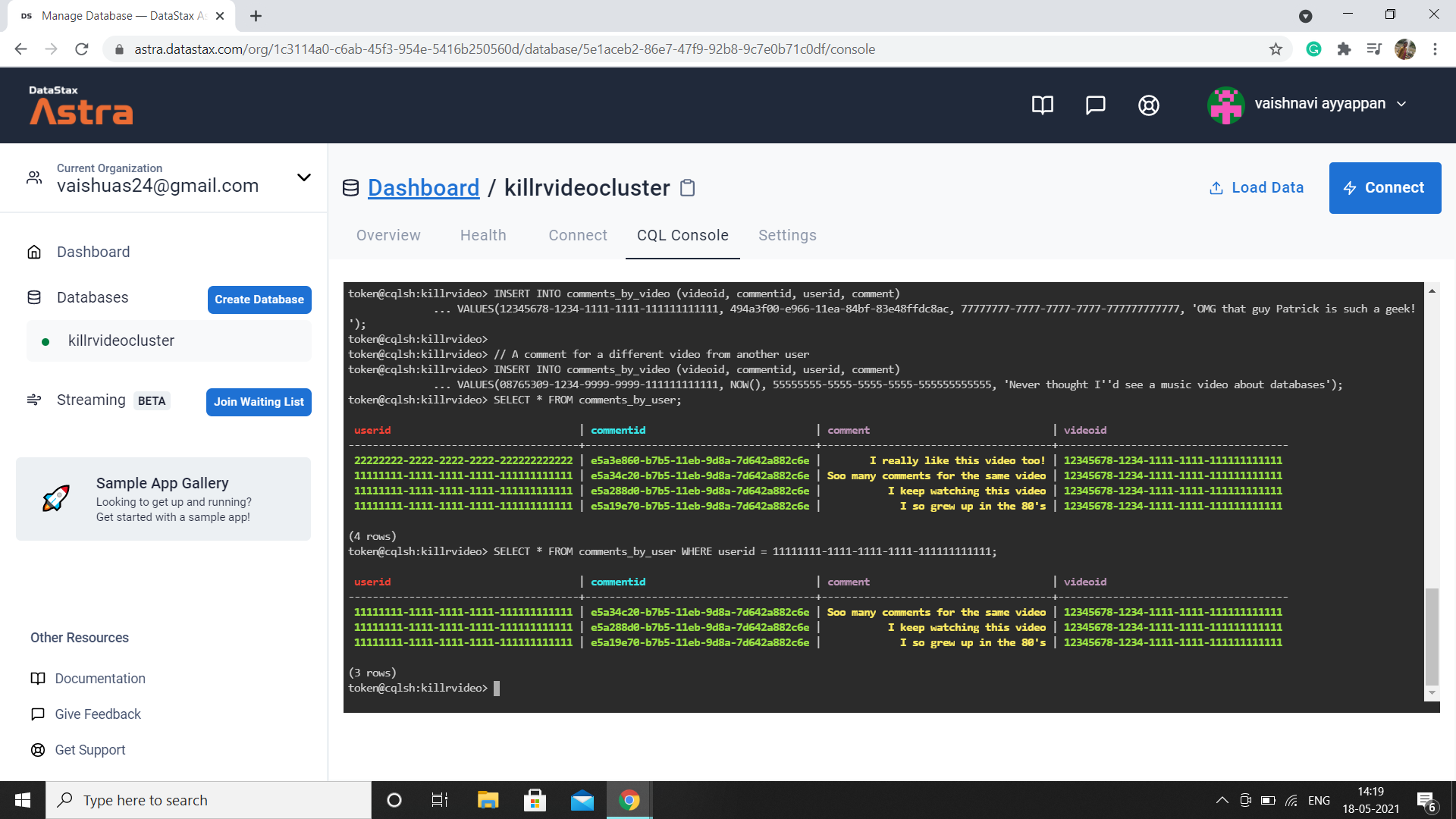Open the Settings tab for killrvideocluster

click(x=787, y=235)
